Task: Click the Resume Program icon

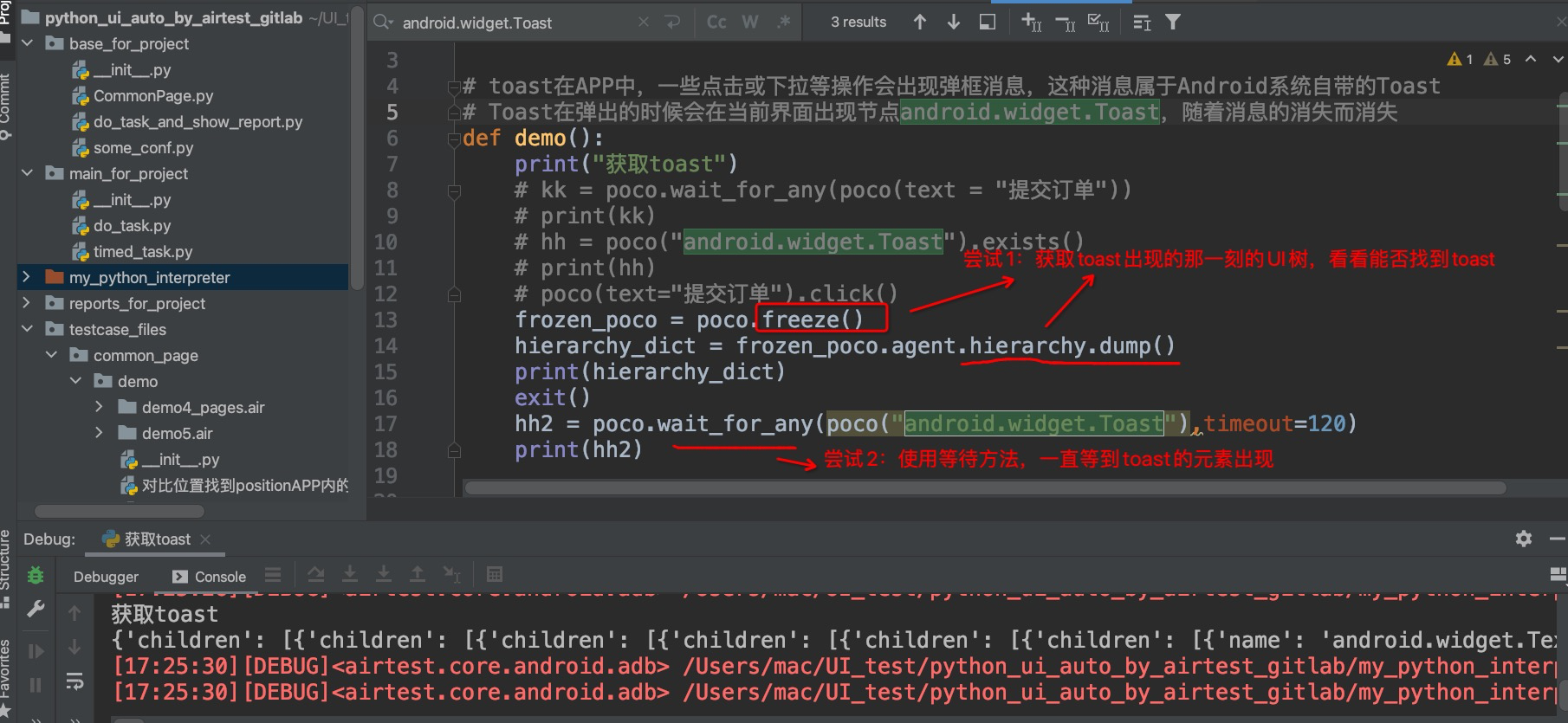Action: tap(36, 651)
